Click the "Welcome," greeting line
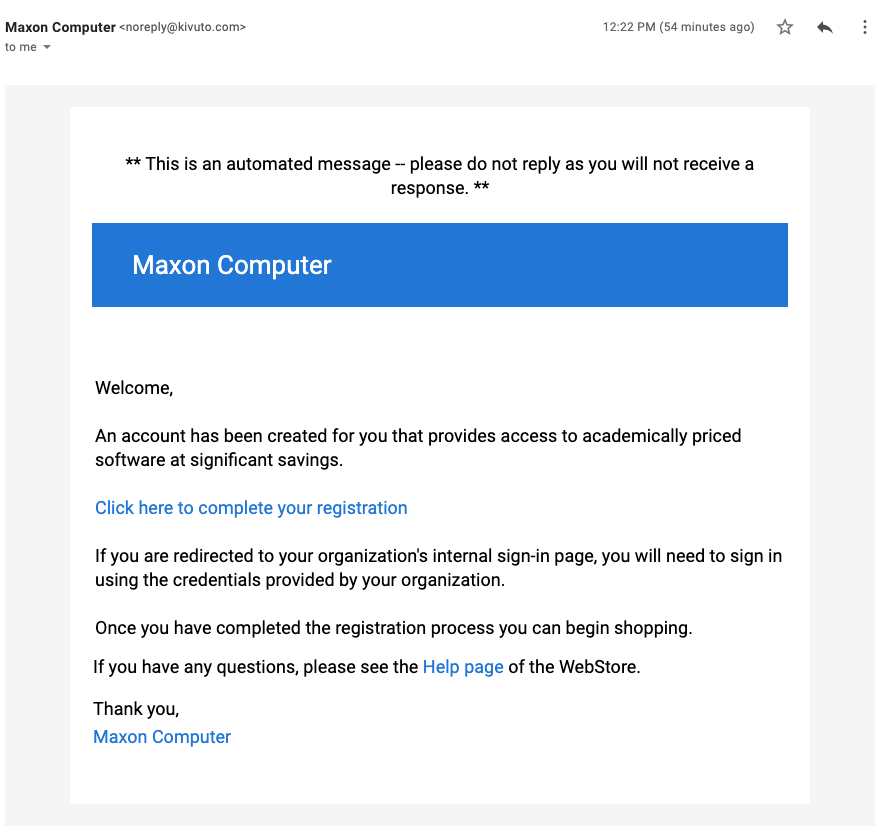Viewport: 877px width, 832px height. (x=134, y=387)
